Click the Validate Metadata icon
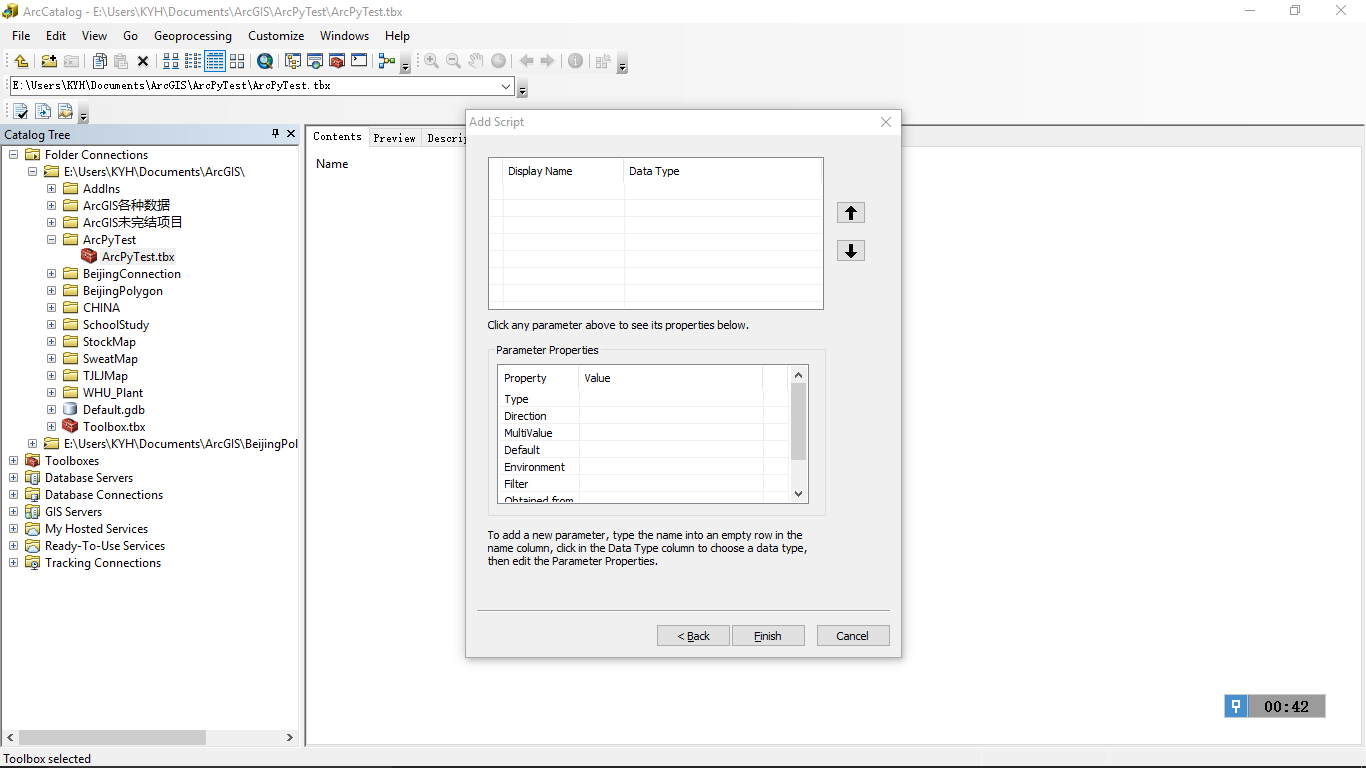Viewport: 1366px width, 768px height. (21, 111)
